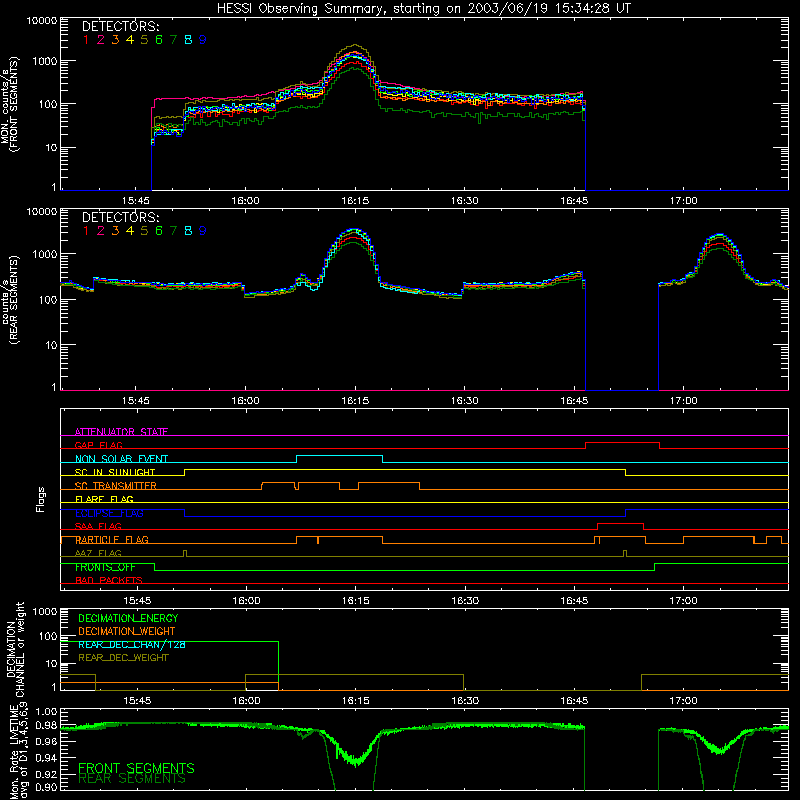Select cyan detector 8 in rear segments legend
This screenshot has width=800, height=800.
tap(188, 231)
